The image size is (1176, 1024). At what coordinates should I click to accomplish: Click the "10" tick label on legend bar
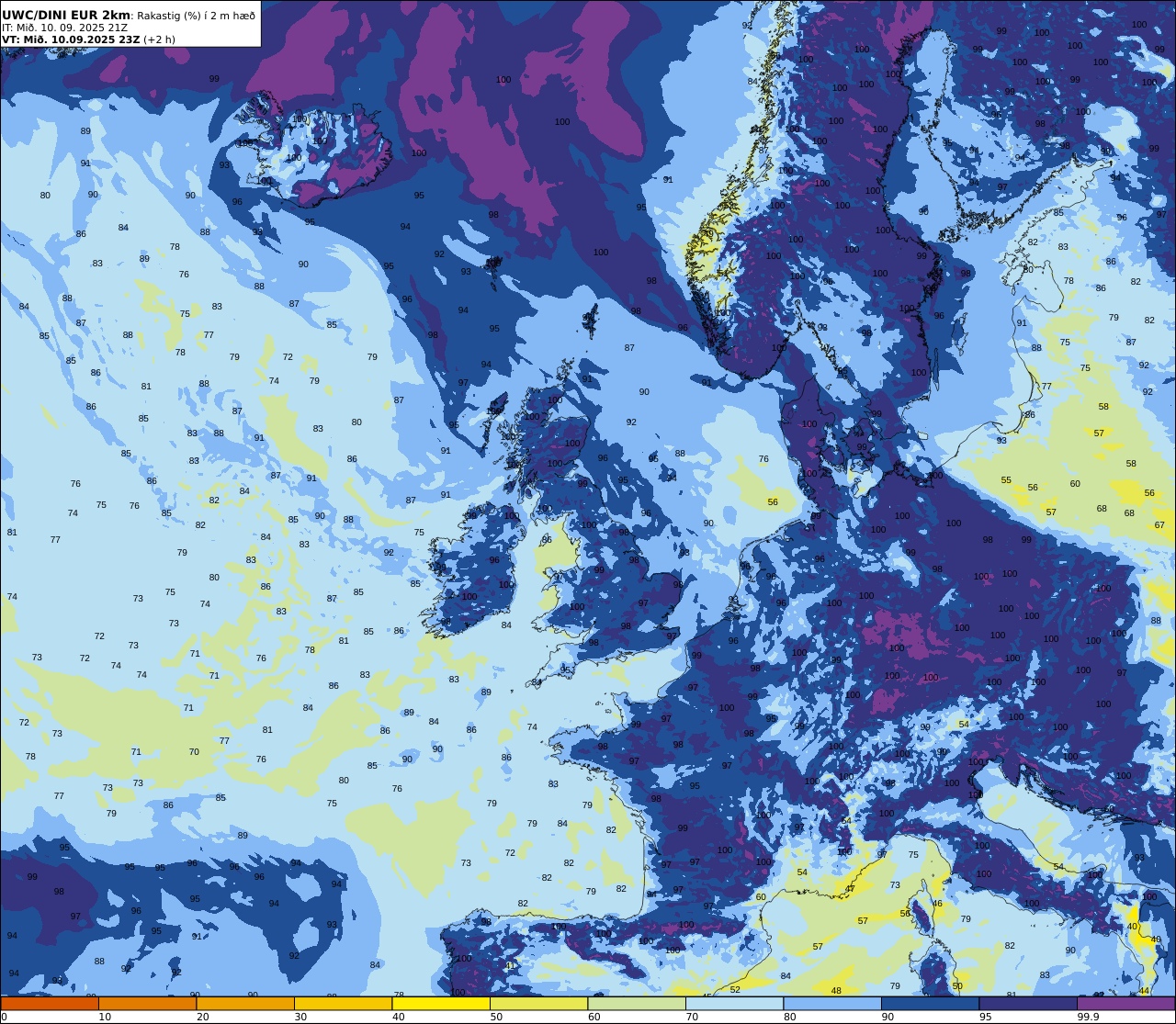105,1017
